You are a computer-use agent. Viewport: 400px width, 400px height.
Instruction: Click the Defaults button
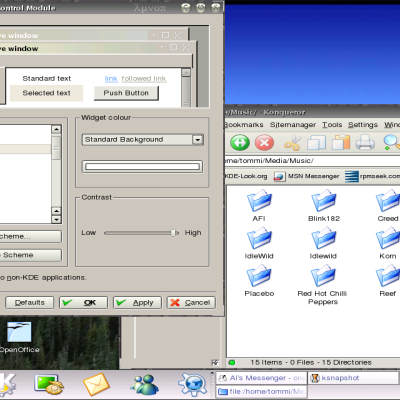click(x=30, y=303)
